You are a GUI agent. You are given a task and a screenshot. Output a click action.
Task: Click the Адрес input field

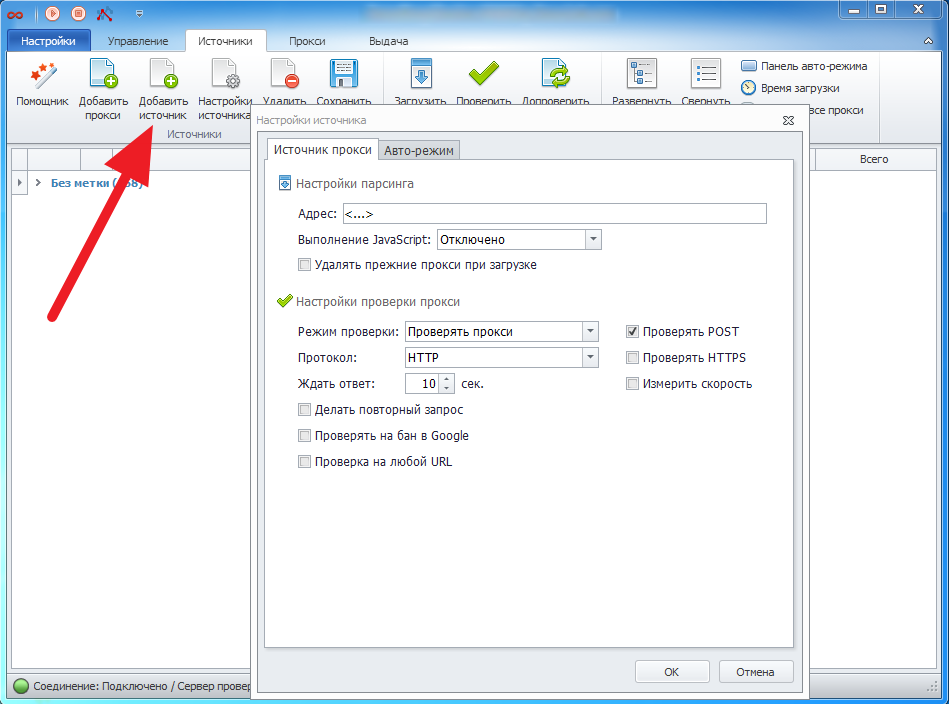tap(553, 214)
